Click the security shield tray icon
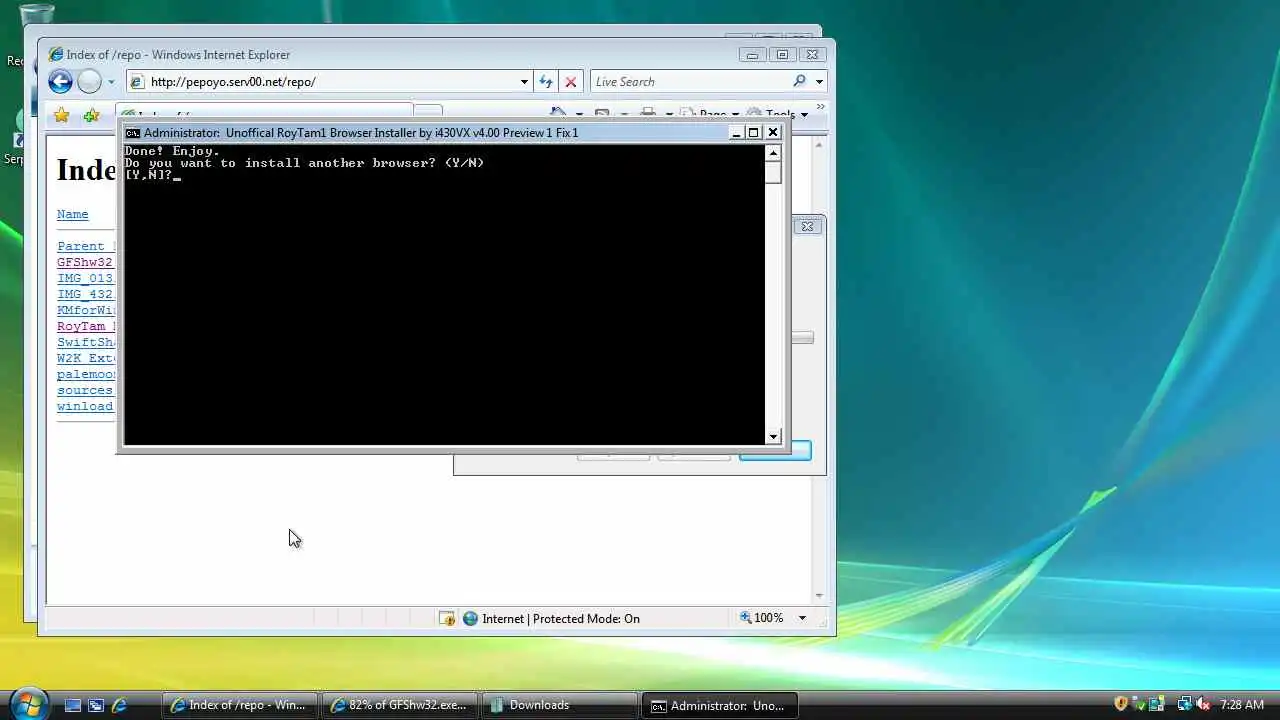 pos(1121,704)
